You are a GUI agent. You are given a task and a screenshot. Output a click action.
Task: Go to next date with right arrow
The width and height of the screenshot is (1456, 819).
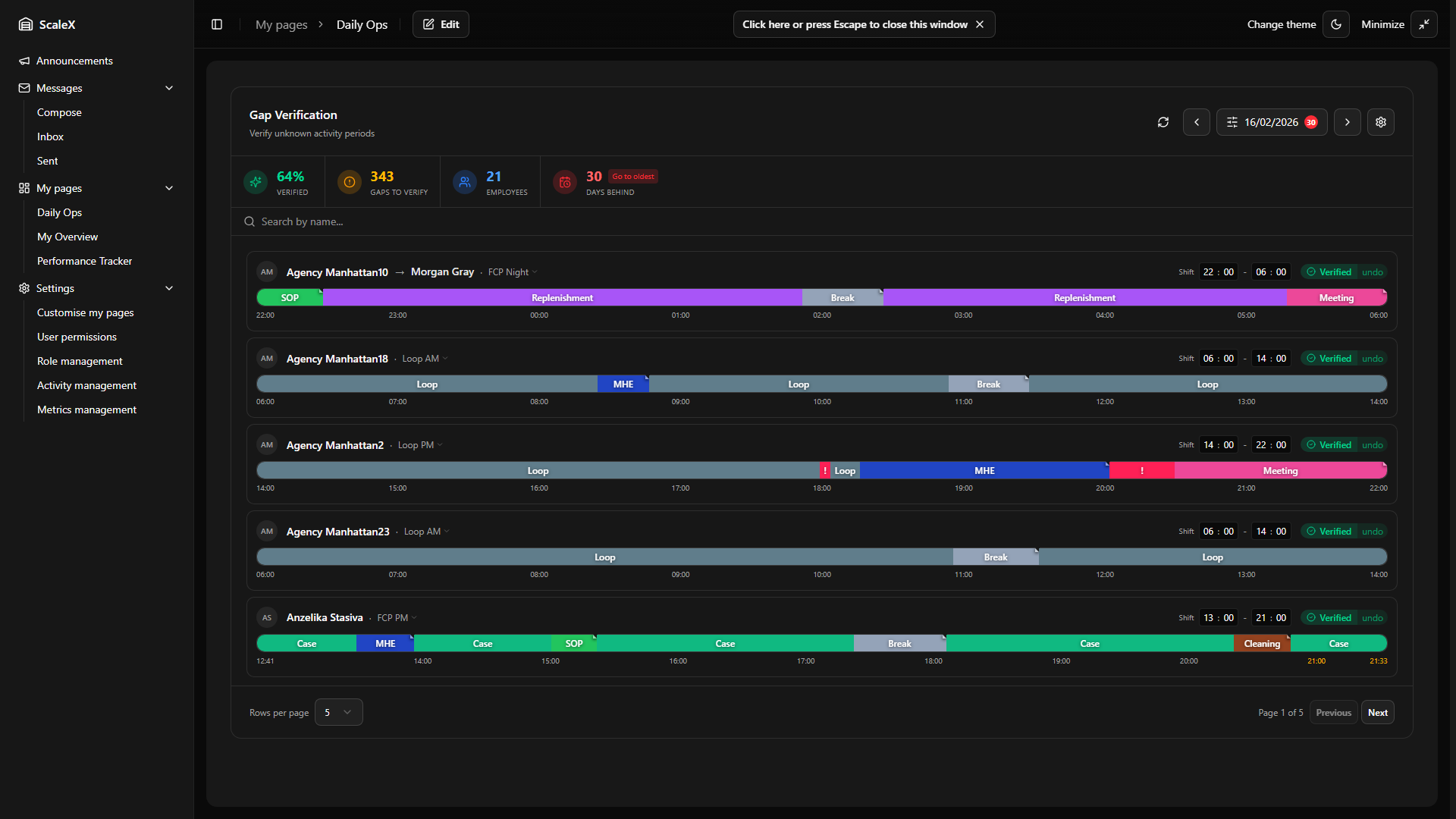[x=1348, y=122]
